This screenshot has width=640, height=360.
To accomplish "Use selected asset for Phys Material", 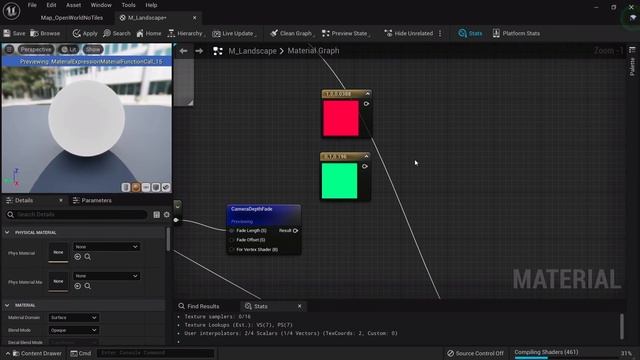I will [x=78, y=257].
